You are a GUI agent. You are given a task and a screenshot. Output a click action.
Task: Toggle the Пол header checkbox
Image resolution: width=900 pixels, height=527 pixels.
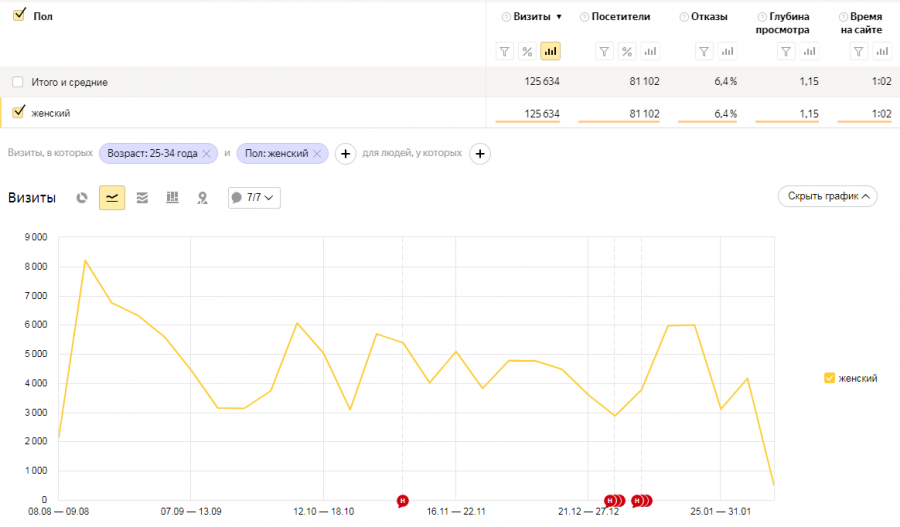tap(18, 16)
